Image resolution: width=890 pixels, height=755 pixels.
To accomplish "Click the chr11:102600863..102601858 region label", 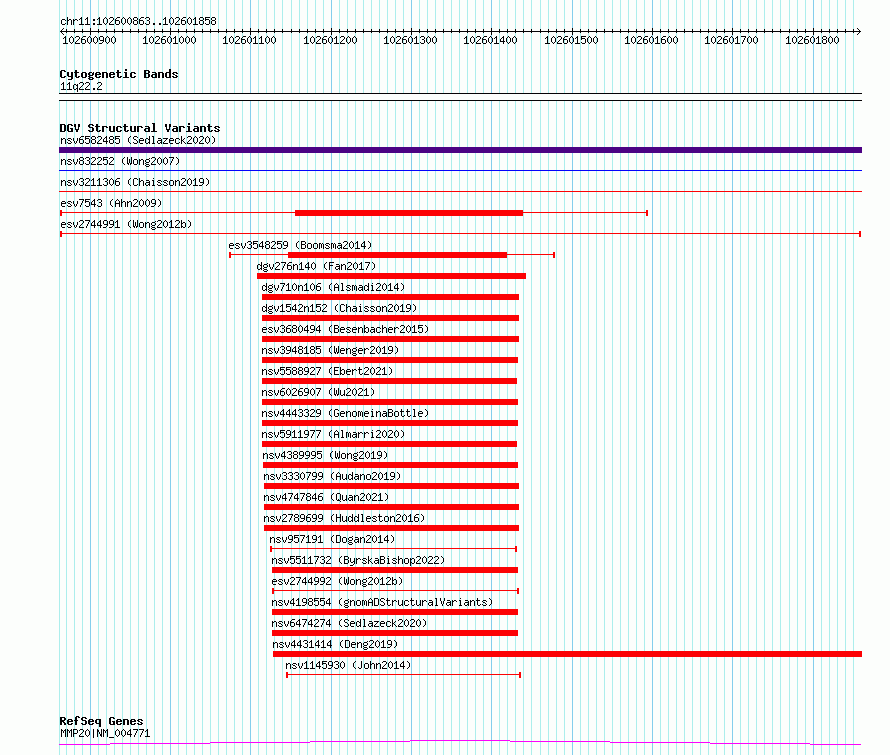I will click(x=138, y=21).
